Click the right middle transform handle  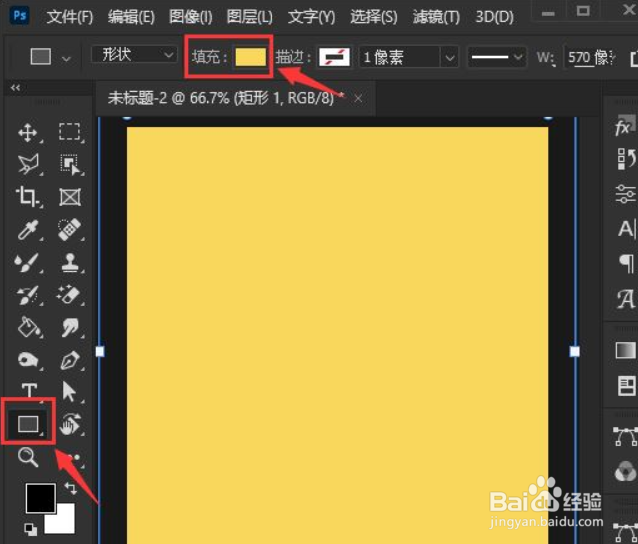pyautogui.click(x=575, y=352)
